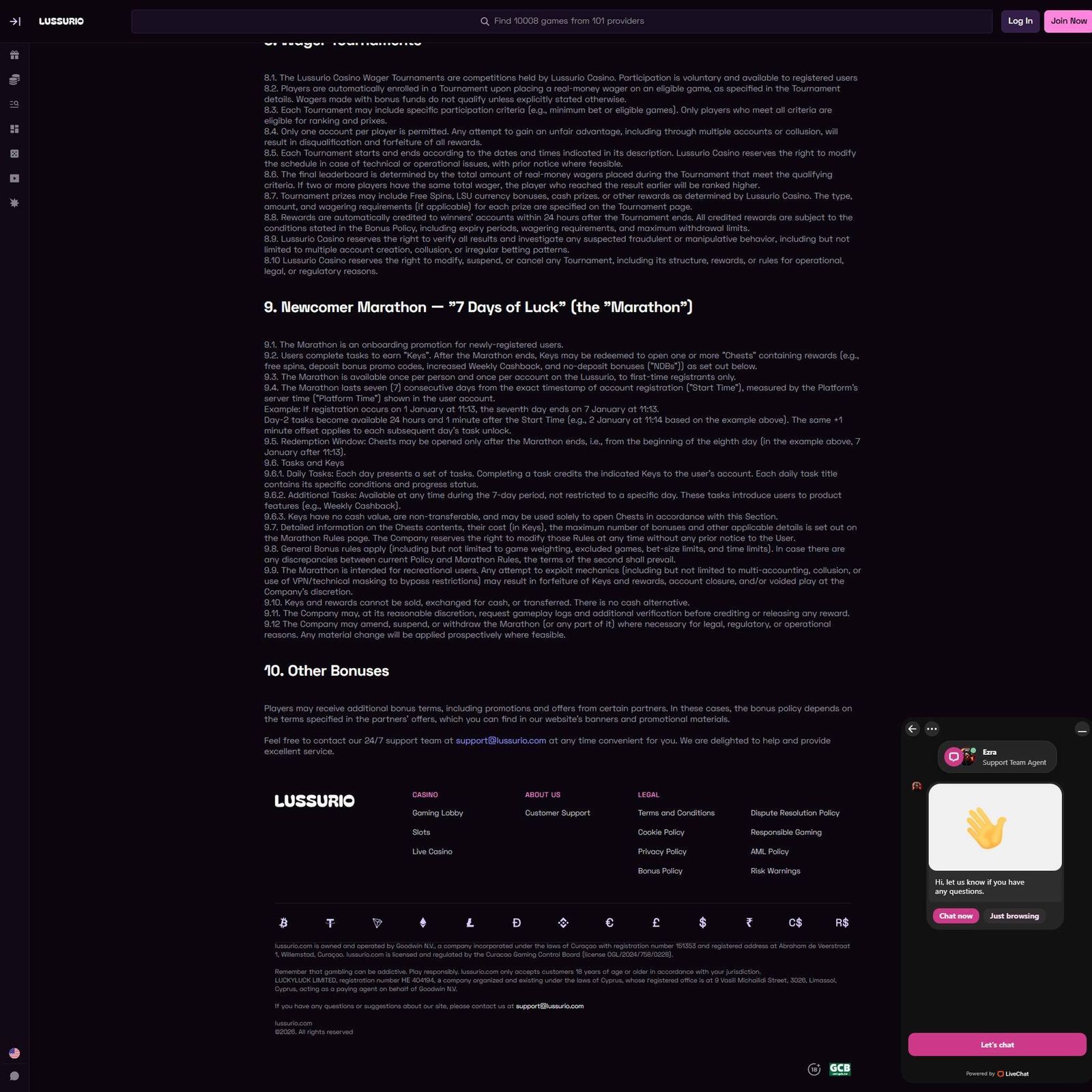
Task: Click the waving hand greeting image
Action: [995, 827]
